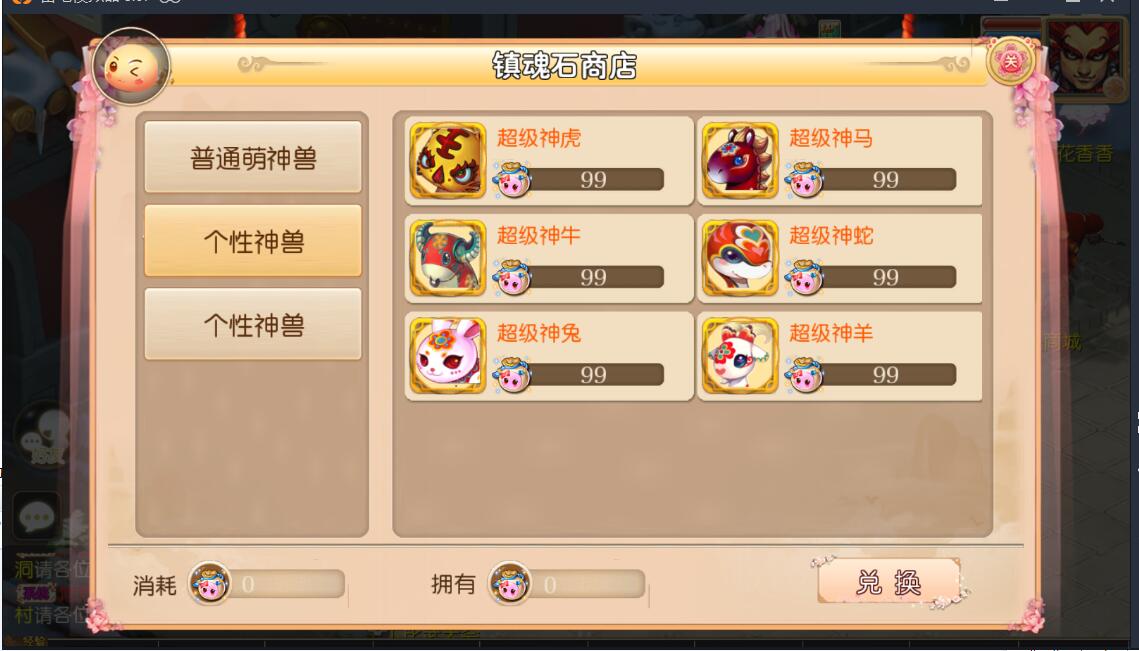The image size is (1139, 651).
Task: Select the highlighted 个性神兽 tab
Action: pos(253,240)
